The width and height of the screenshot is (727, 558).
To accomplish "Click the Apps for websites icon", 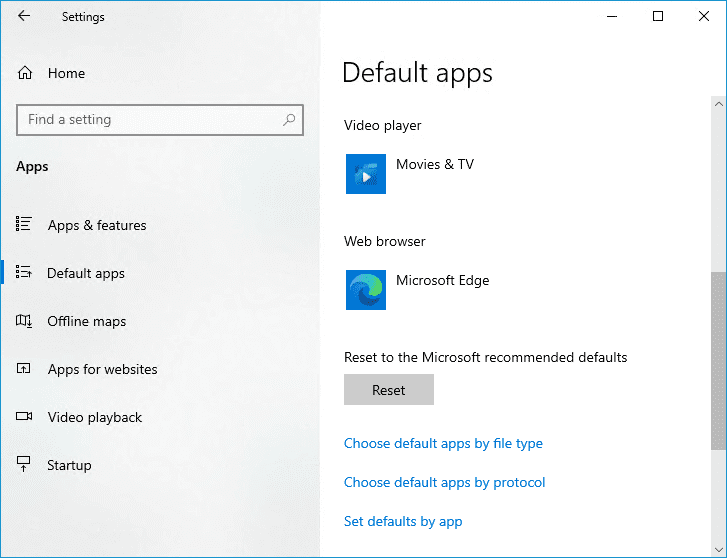I will [24, 368].
